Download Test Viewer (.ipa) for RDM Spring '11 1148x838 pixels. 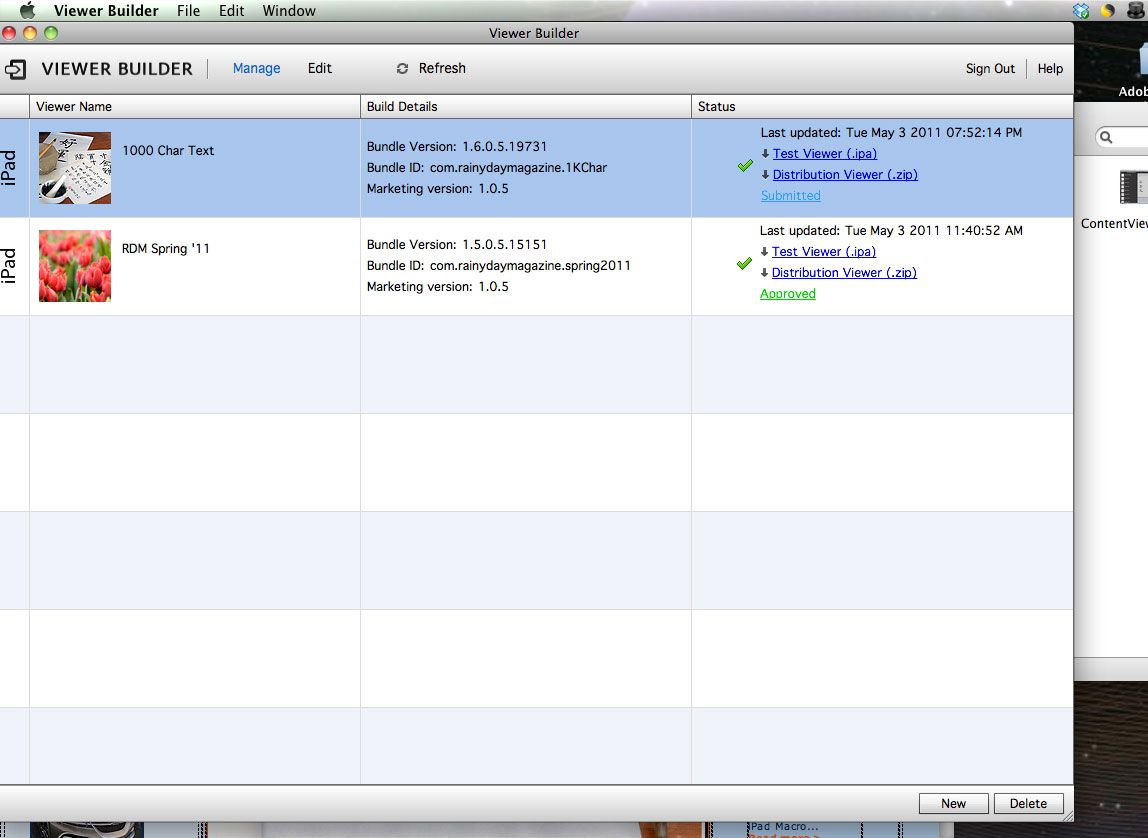824,252
